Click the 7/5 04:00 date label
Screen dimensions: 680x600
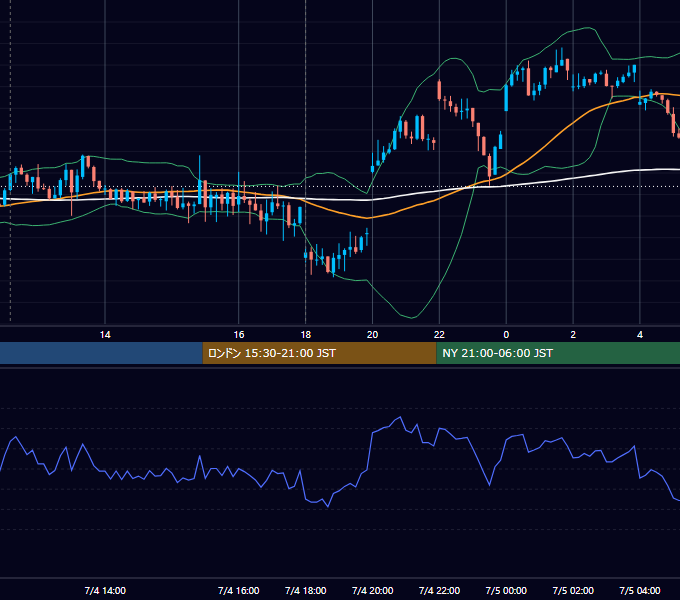tap(640, 590)
